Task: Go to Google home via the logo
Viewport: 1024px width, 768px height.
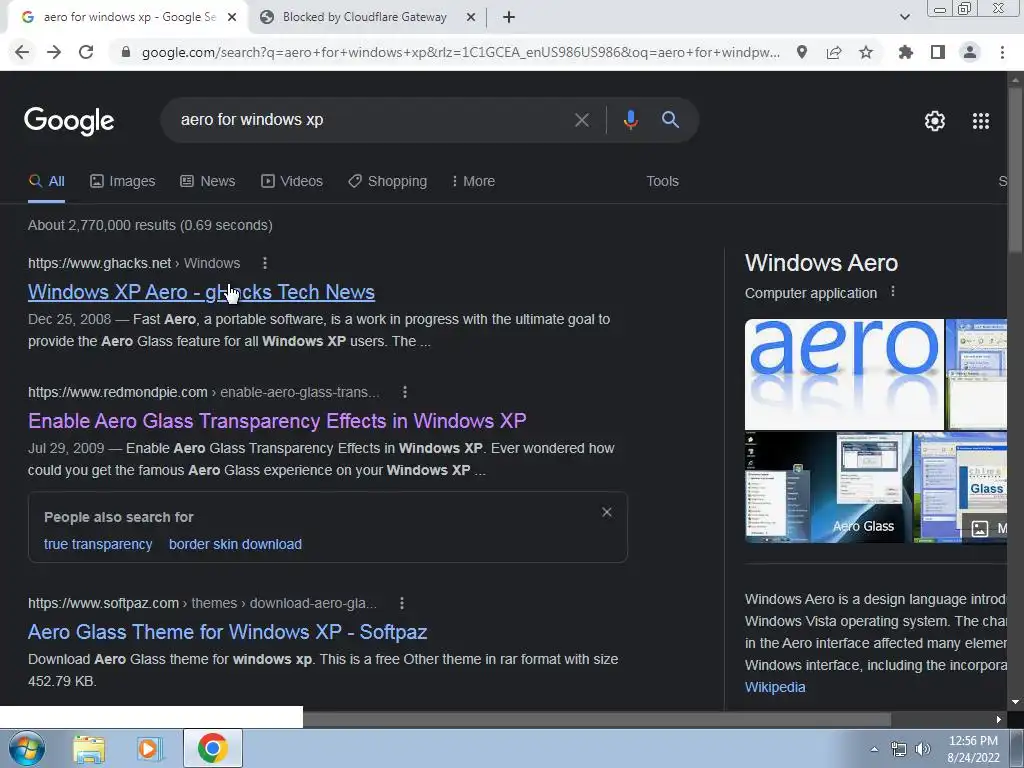Action: [x=69, y=121]
